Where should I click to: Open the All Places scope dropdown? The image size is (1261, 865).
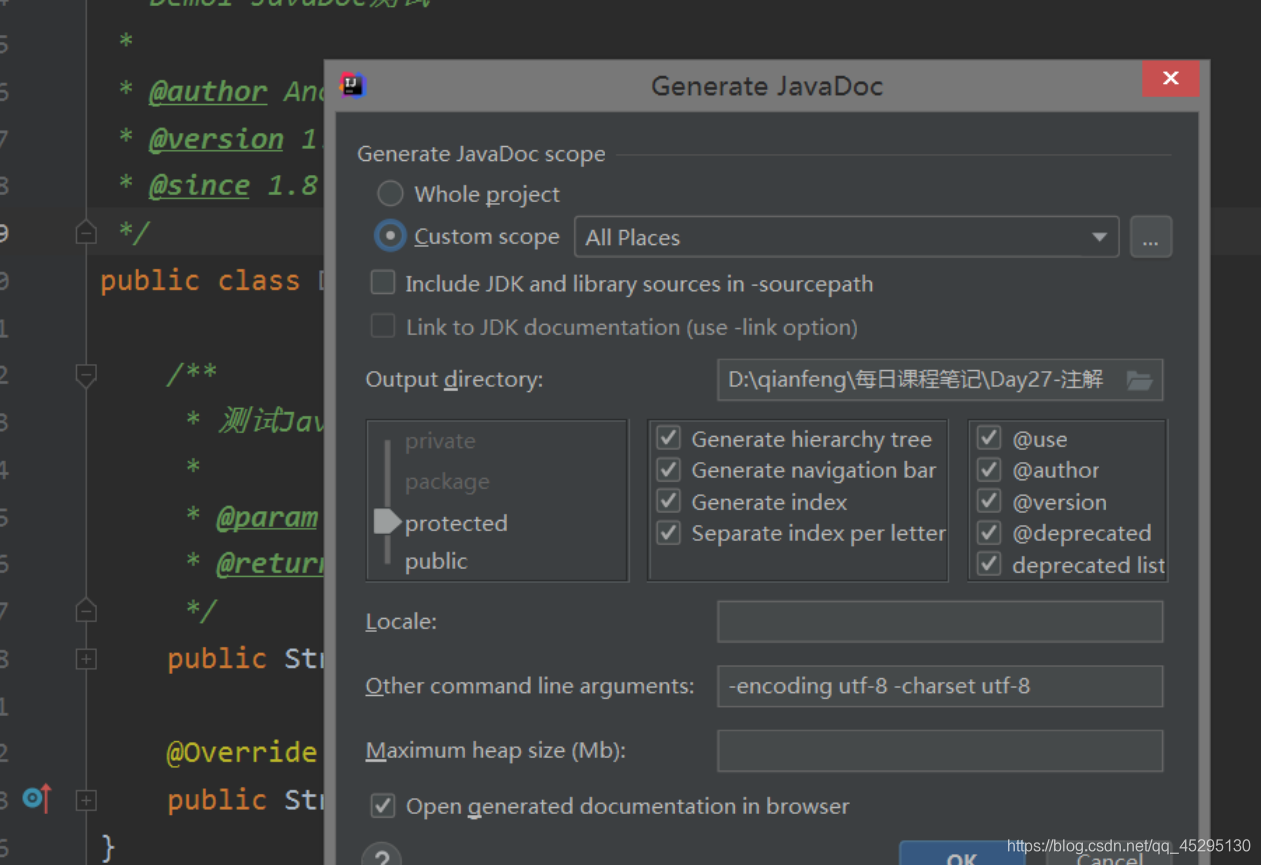(846, 237)
